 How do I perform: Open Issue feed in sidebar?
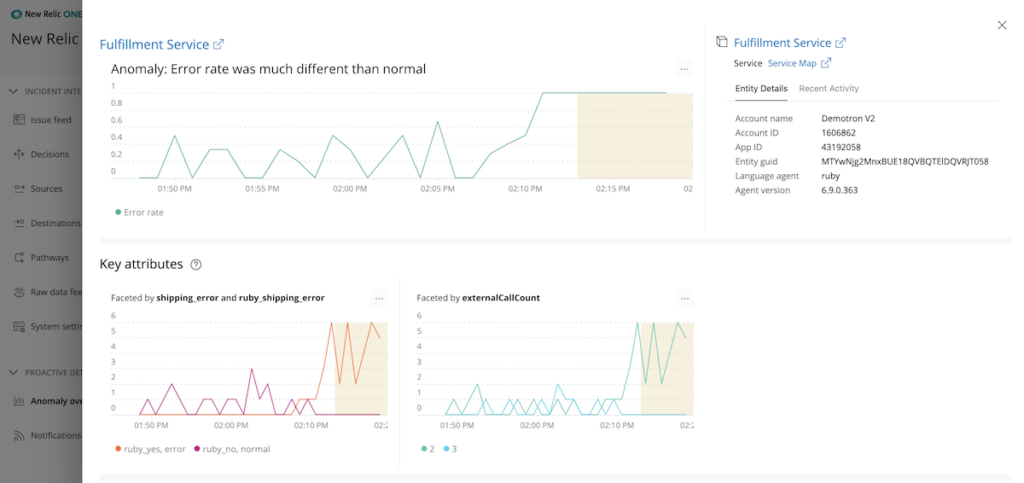point(51,120)
